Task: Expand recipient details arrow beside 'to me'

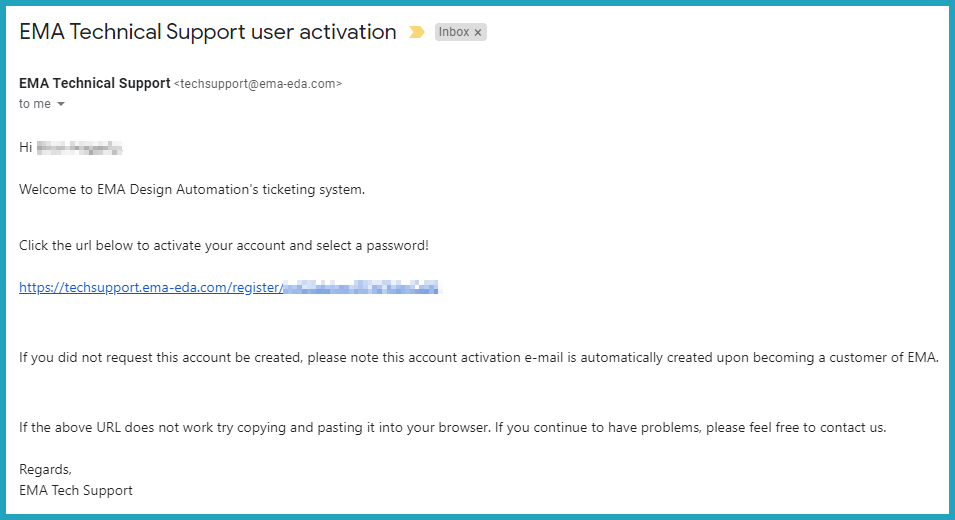Action: tap(61, 104)
